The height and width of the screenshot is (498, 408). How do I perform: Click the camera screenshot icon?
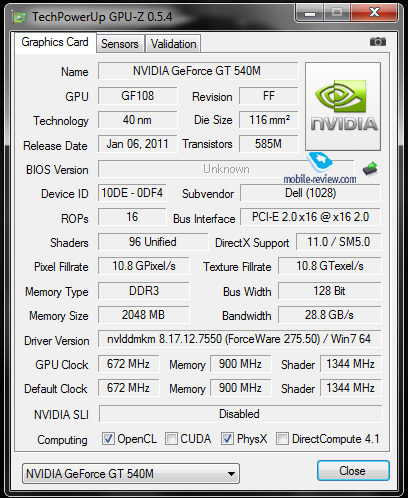tap(378, 42)
